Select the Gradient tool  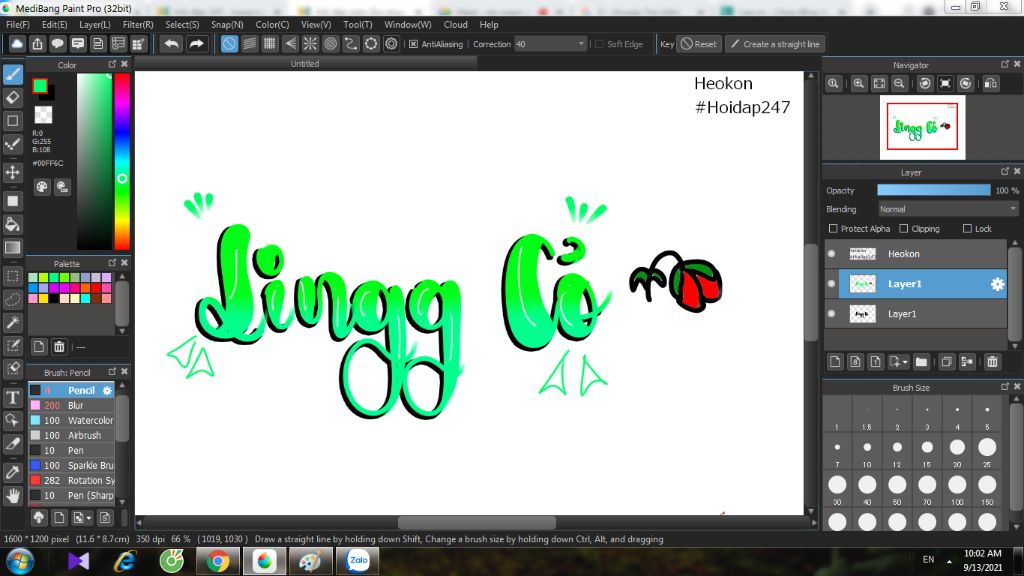coord(12,248)
